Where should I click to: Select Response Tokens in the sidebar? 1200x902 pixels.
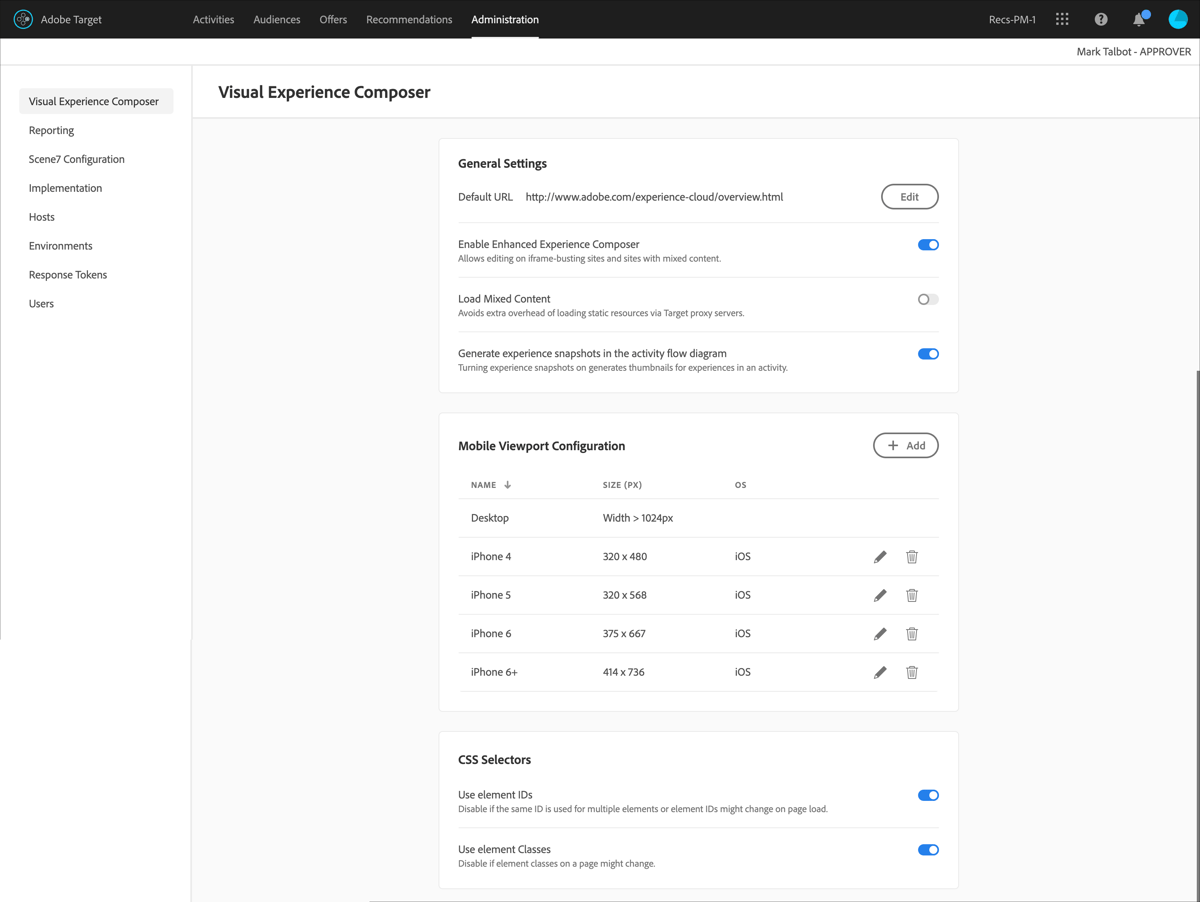click(x=68, y=274)
